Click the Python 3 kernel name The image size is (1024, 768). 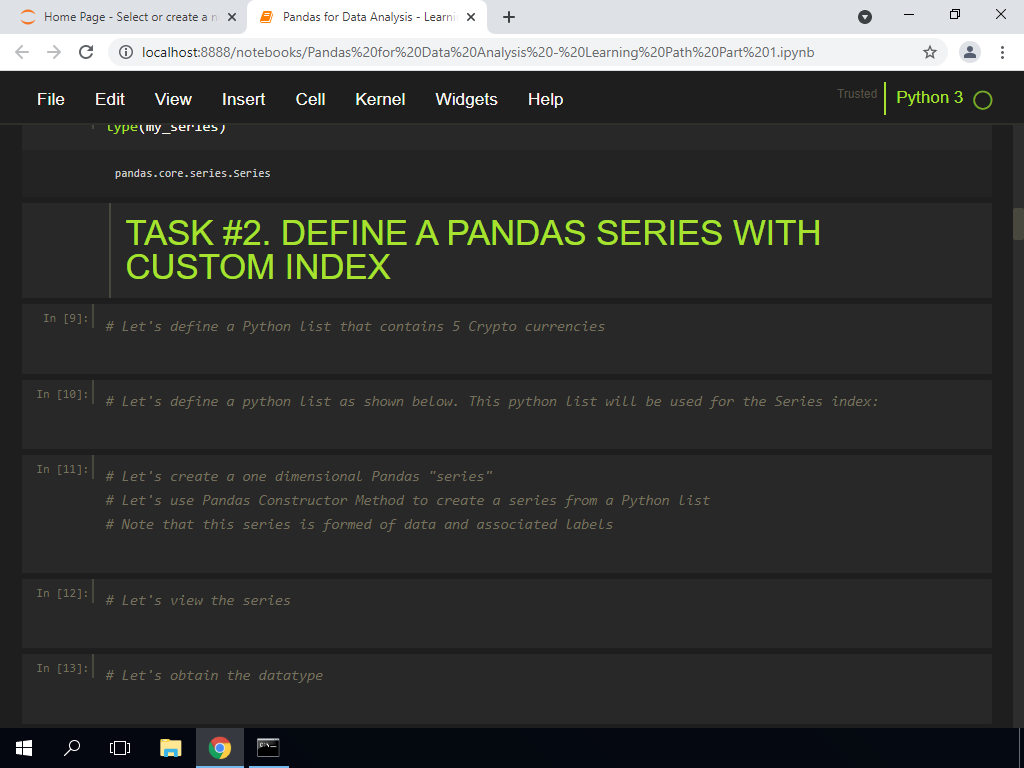929,99
